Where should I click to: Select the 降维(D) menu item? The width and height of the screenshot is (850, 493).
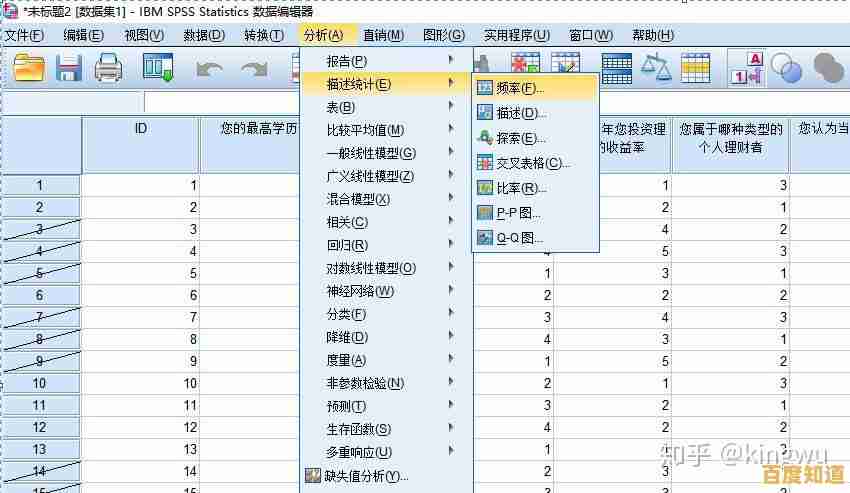click(386, 337)
